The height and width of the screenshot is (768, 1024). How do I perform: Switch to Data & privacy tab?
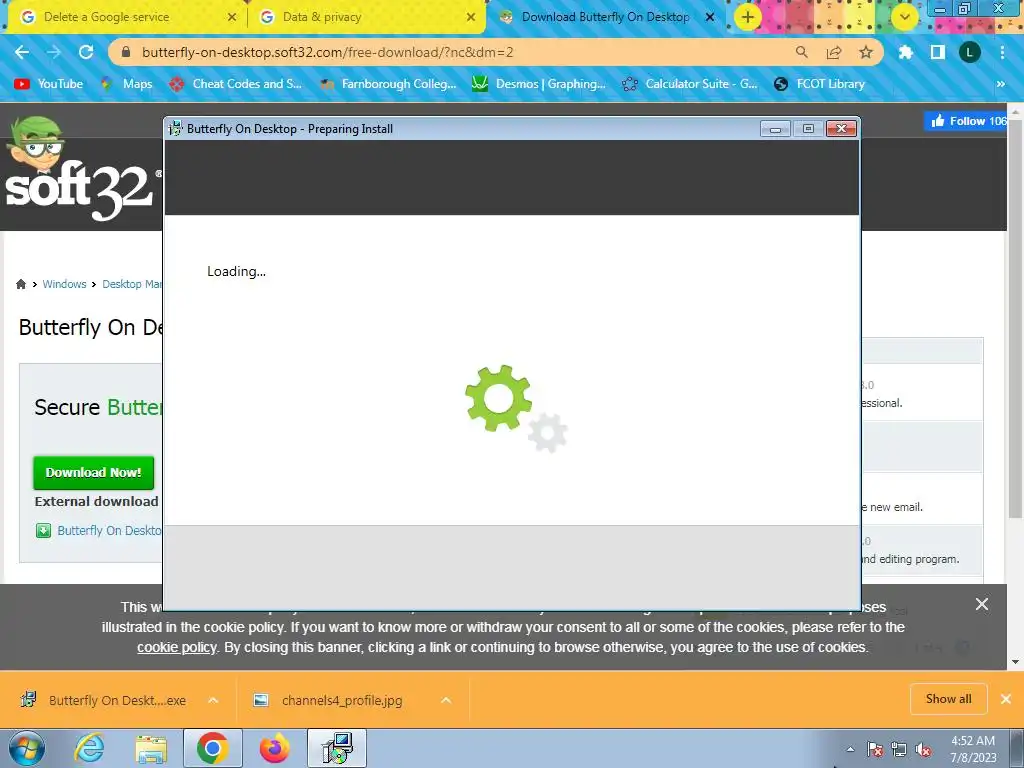[367, 17]
